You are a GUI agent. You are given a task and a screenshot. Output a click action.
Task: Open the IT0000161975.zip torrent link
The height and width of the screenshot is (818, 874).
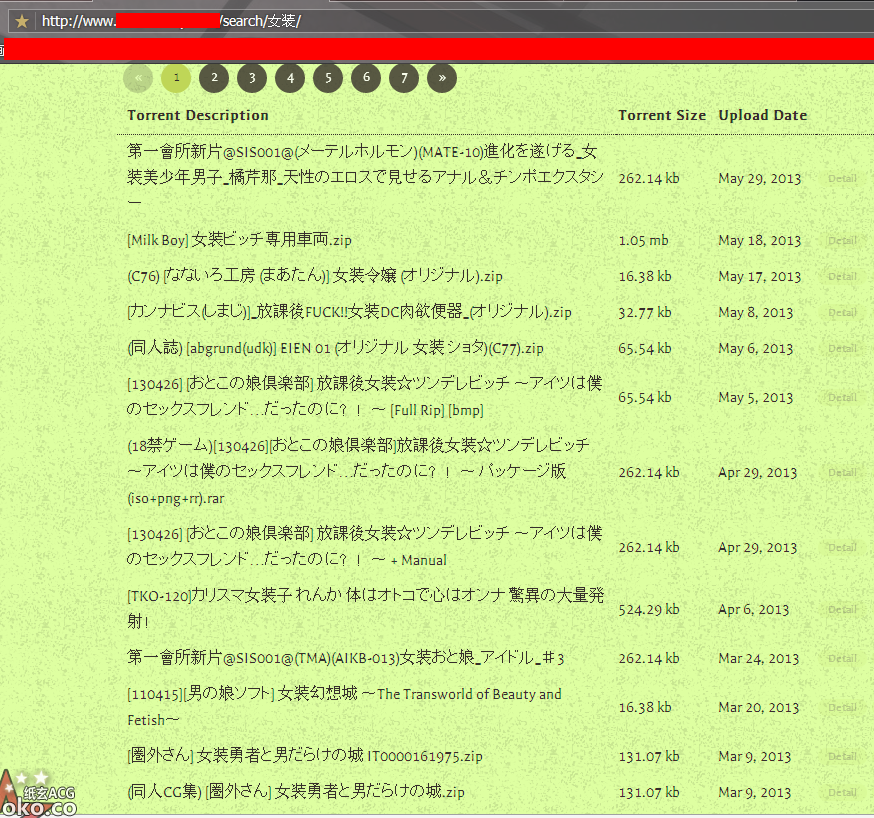pos(305,756)
